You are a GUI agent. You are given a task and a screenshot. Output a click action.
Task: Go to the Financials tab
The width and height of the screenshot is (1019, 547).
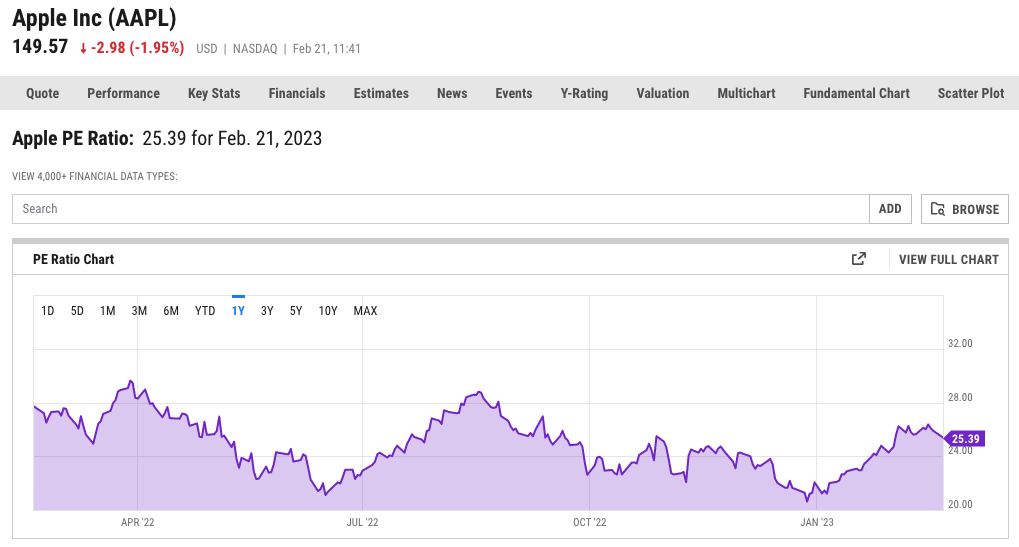[297, 93]
